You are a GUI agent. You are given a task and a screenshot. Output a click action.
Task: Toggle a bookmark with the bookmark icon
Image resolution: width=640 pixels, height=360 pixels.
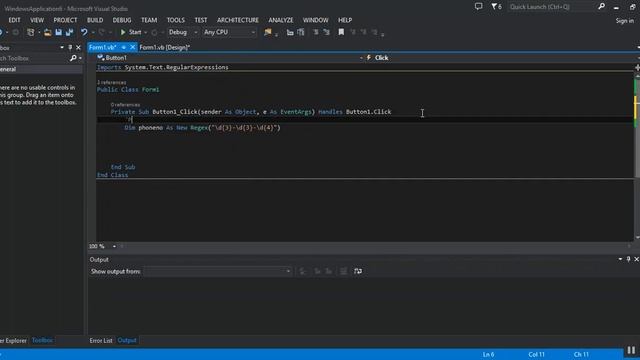tap(341, 32)
